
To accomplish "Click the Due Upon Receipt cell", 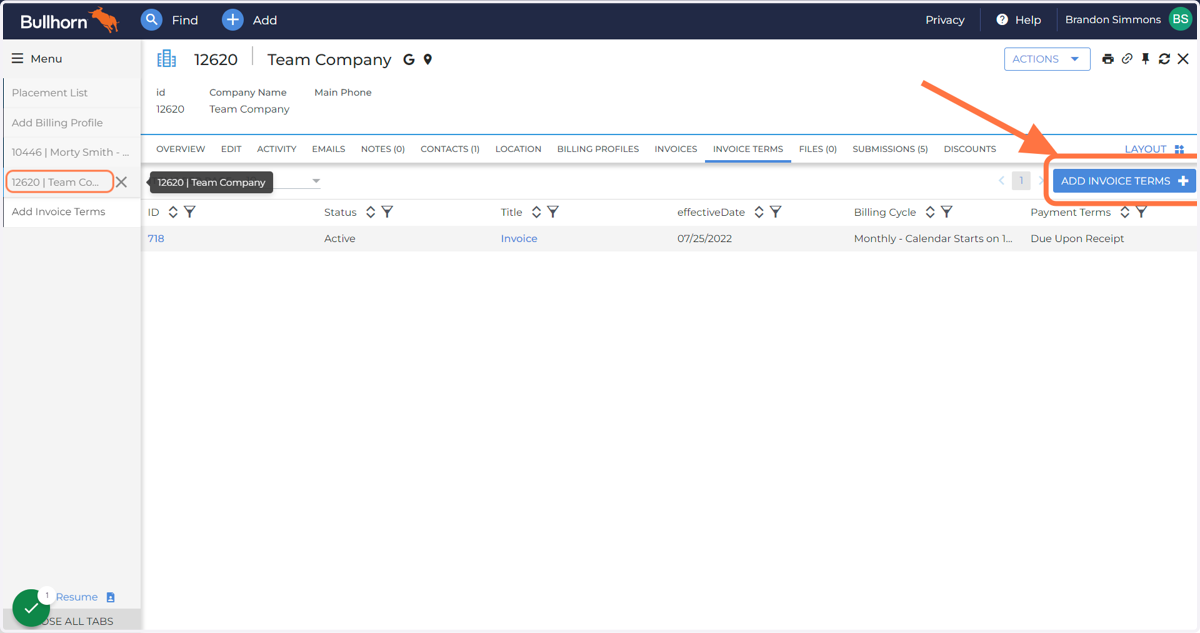I will click(x=1077, y=239).
